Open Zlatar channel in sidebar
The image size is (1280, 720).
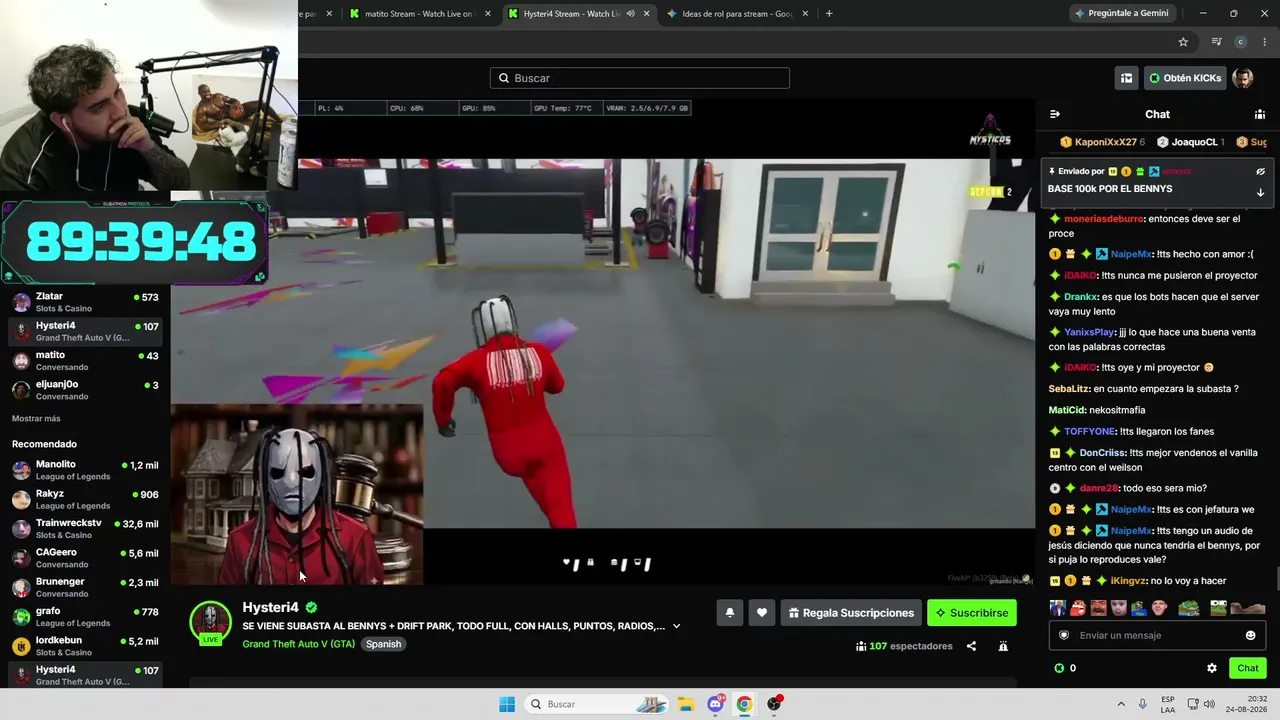pyautogui.click(x=85, y=302)
